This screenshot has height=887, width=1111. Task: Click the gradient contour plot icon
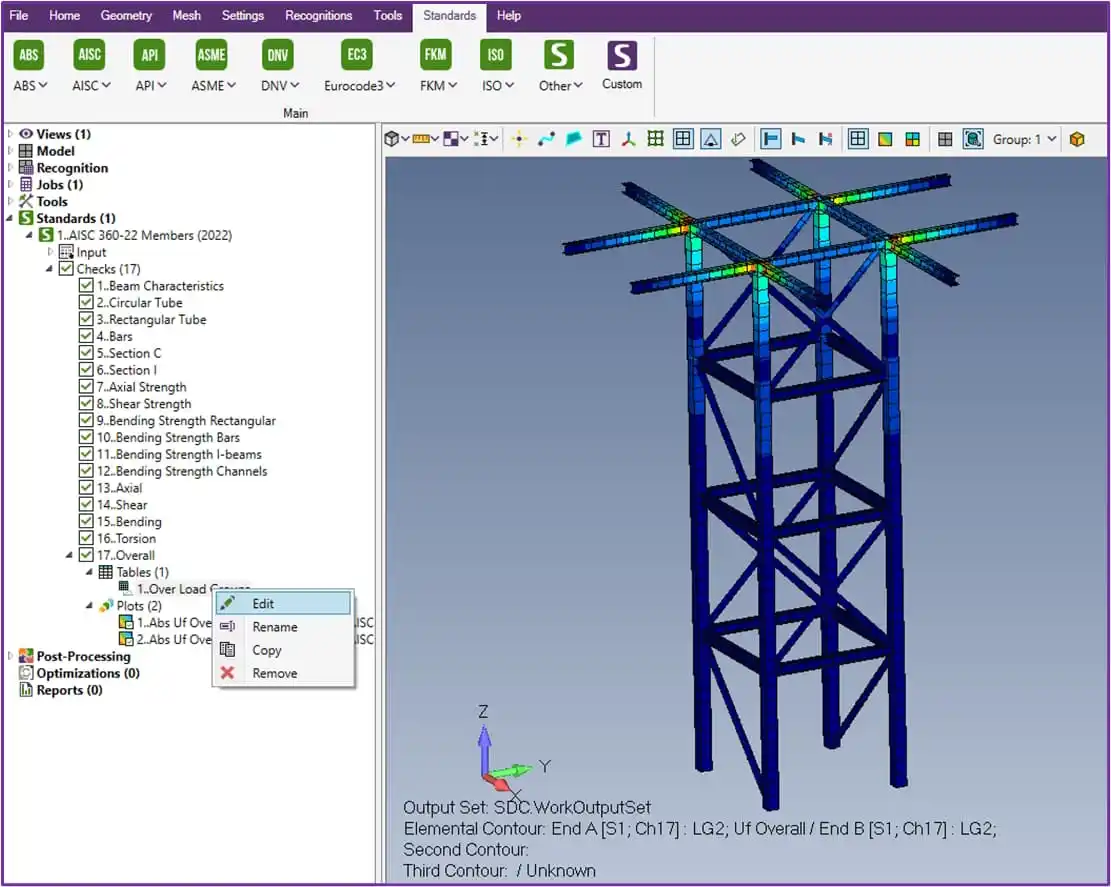[885, 139]
